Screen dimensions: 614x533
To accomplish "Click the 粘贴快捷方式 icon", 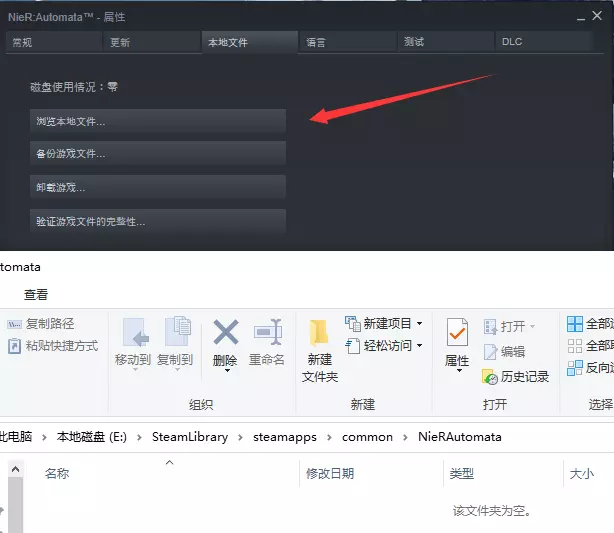I will pos(14,346).
